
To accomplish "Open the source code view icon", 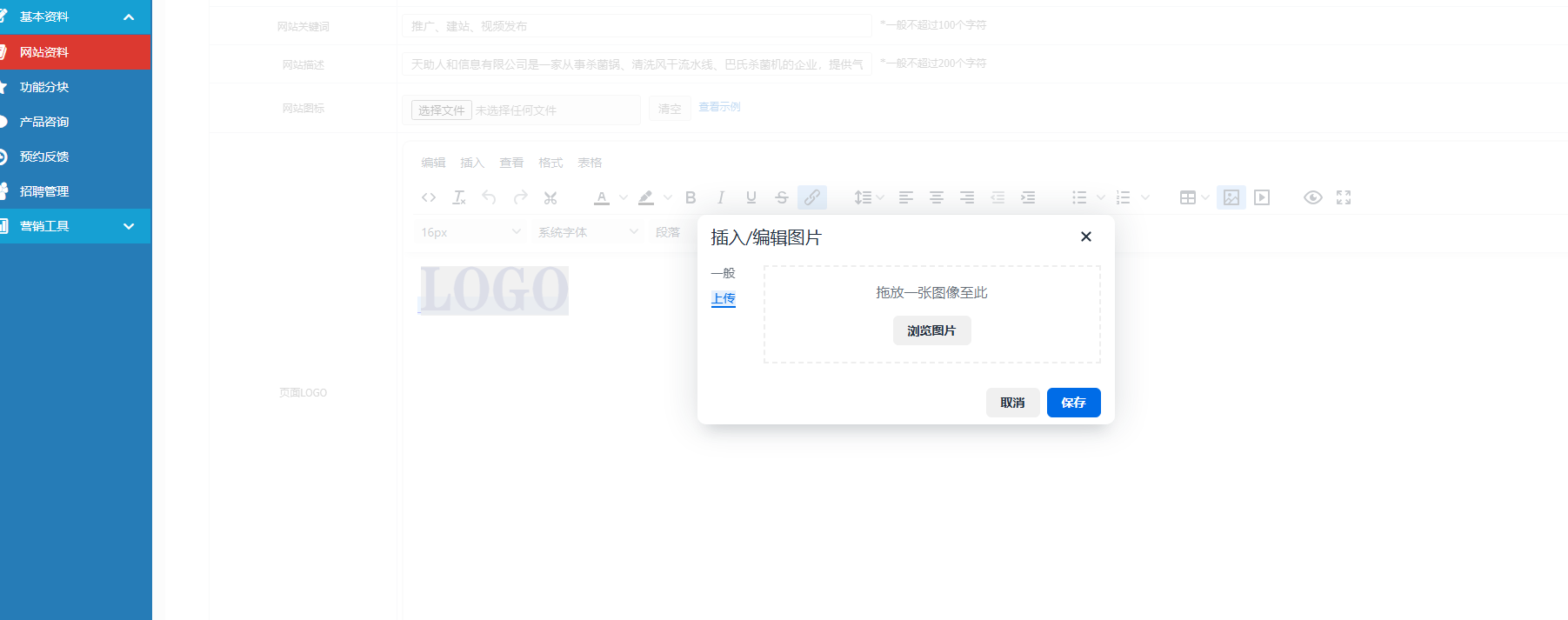I will (429, 197).
